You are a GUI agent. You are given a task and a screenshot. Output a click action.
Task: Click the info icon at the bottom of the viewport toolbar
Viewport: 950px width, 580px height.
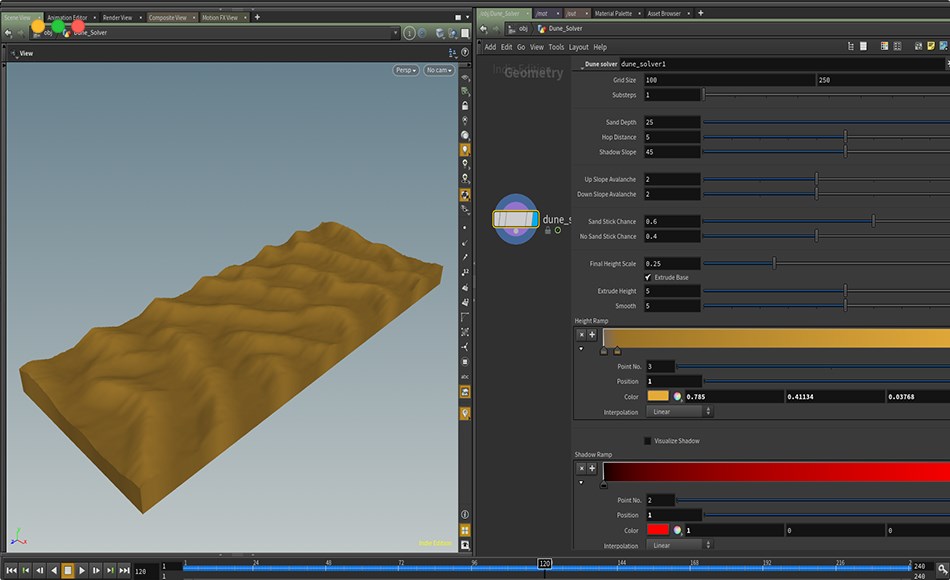[x=464, y=514]
